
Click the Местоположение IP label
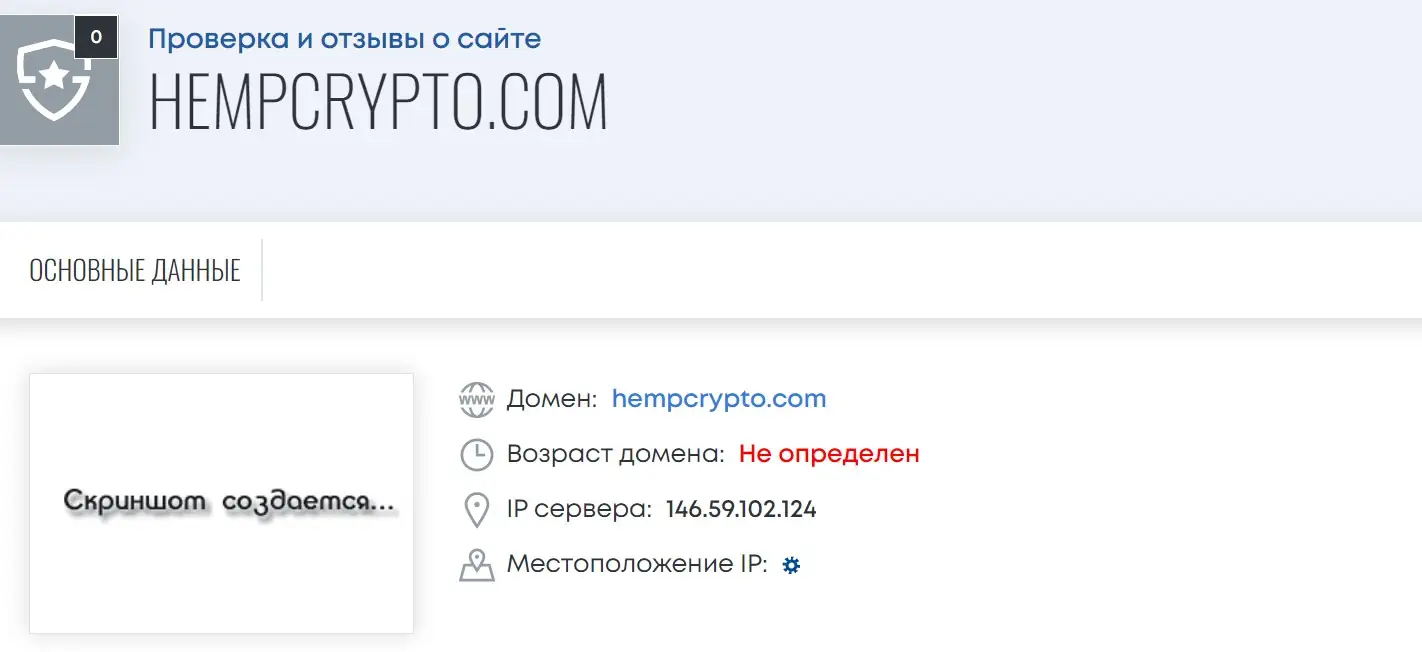point(637,564)
